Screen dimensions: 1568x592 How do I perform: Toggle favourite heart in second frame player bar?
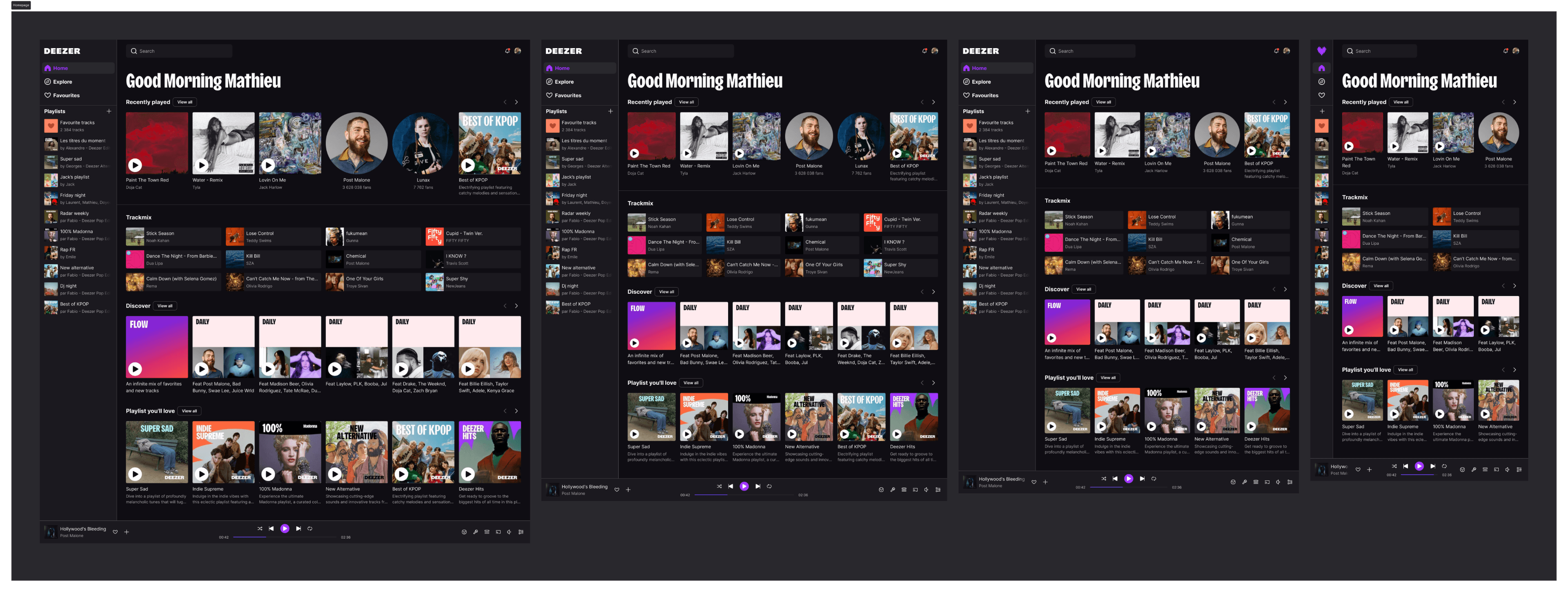pos(617,490)
